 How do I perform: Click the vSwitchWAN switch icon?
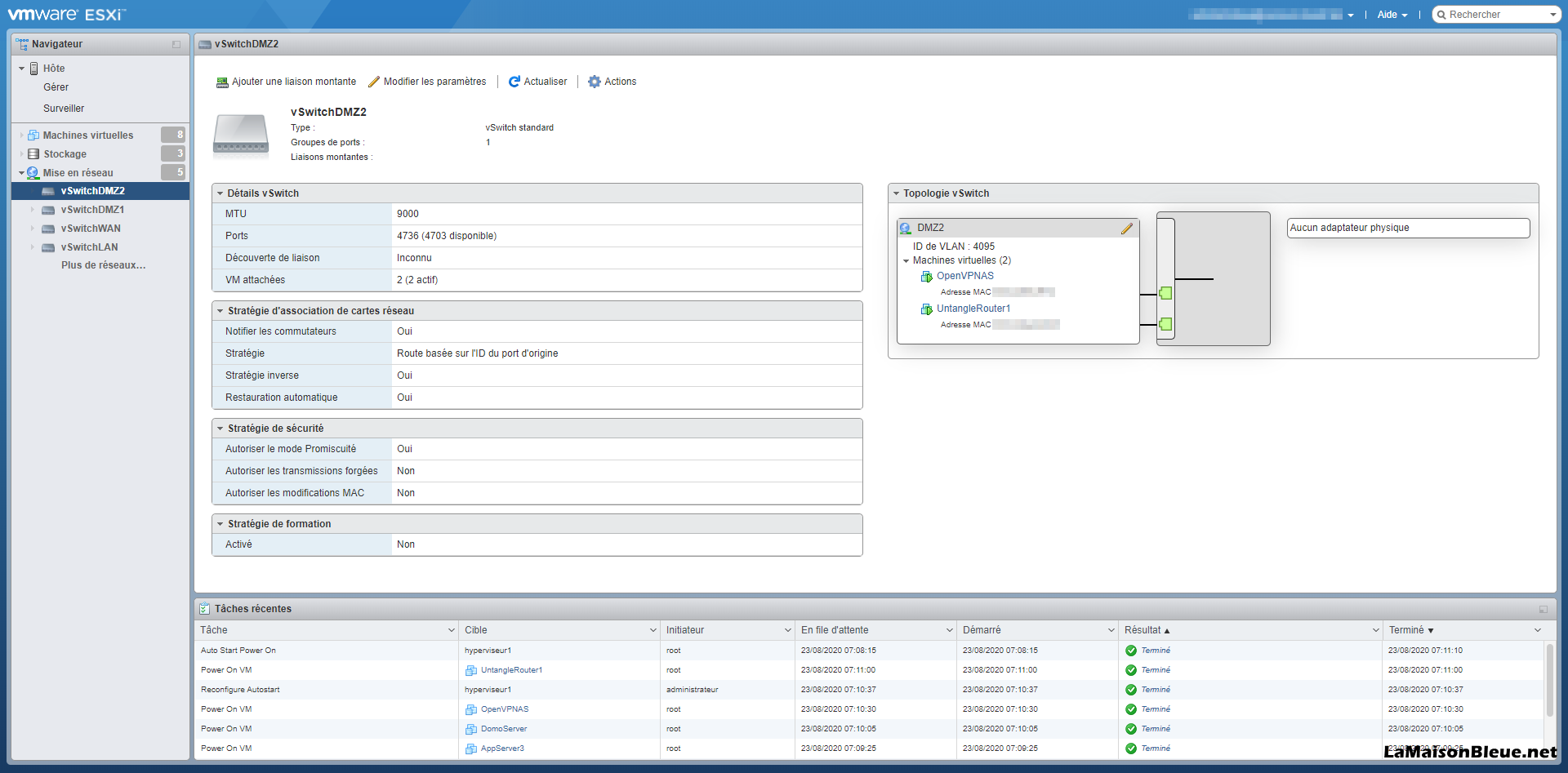48,229
